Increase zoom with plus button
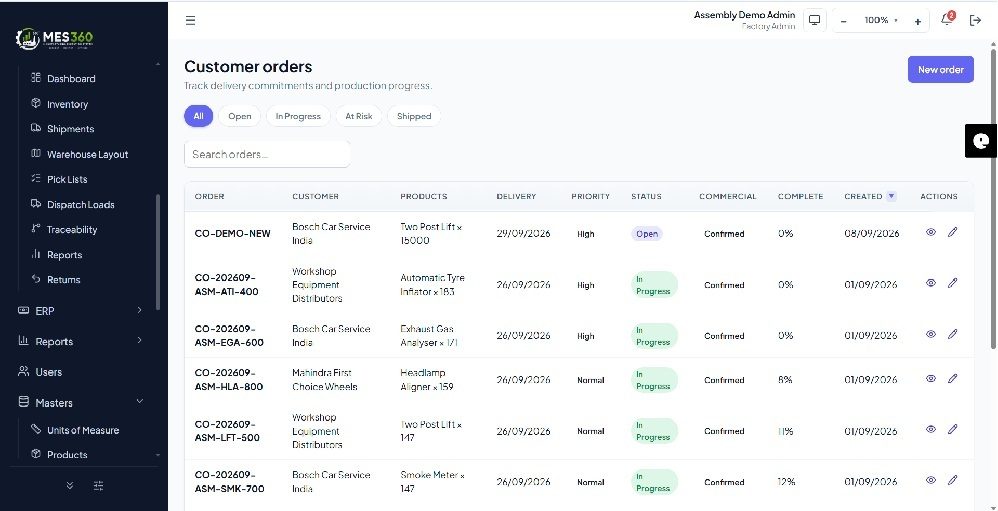Viewport: 998px width, 511px height. coord(918,21)
